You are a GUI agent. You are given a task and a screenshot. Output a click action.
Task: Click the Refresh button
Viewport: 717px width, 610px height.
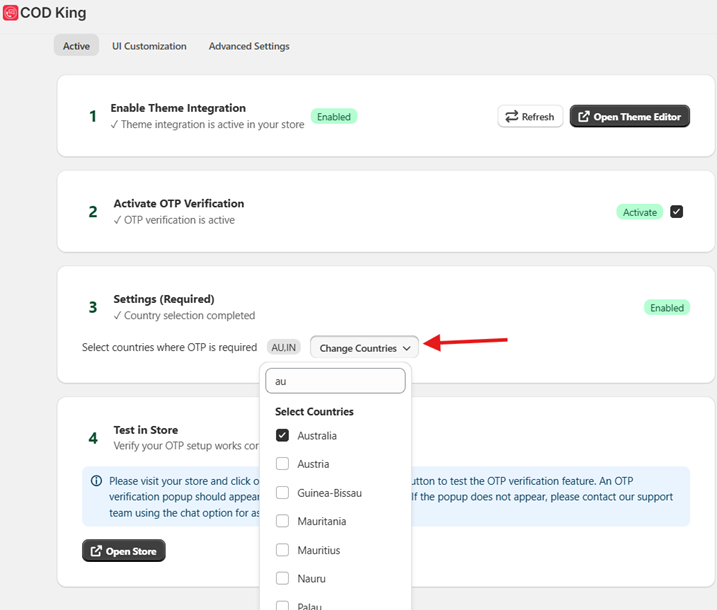530,117
